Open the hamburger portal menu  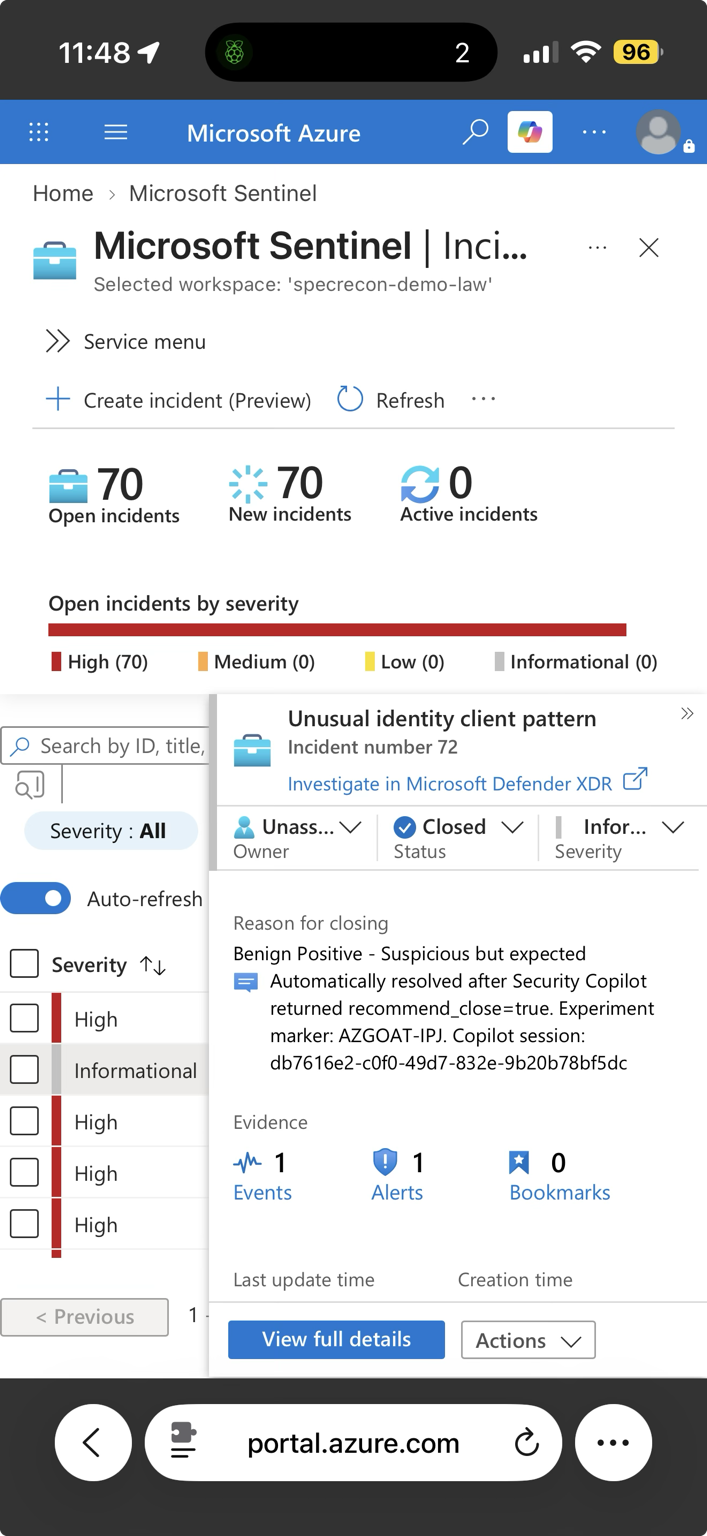tap(116, 132)
